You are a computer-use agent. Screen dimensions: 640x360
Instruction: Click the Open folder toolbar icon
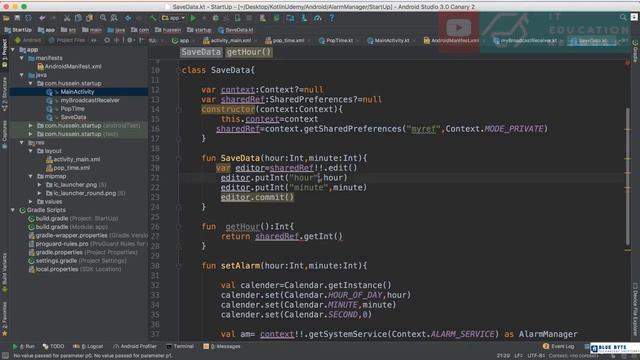coord(6,18)
